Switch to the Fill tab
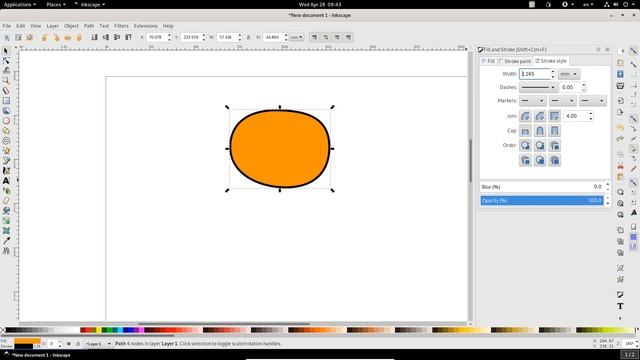This screenshot has width=640, height=360. point(488,61)
